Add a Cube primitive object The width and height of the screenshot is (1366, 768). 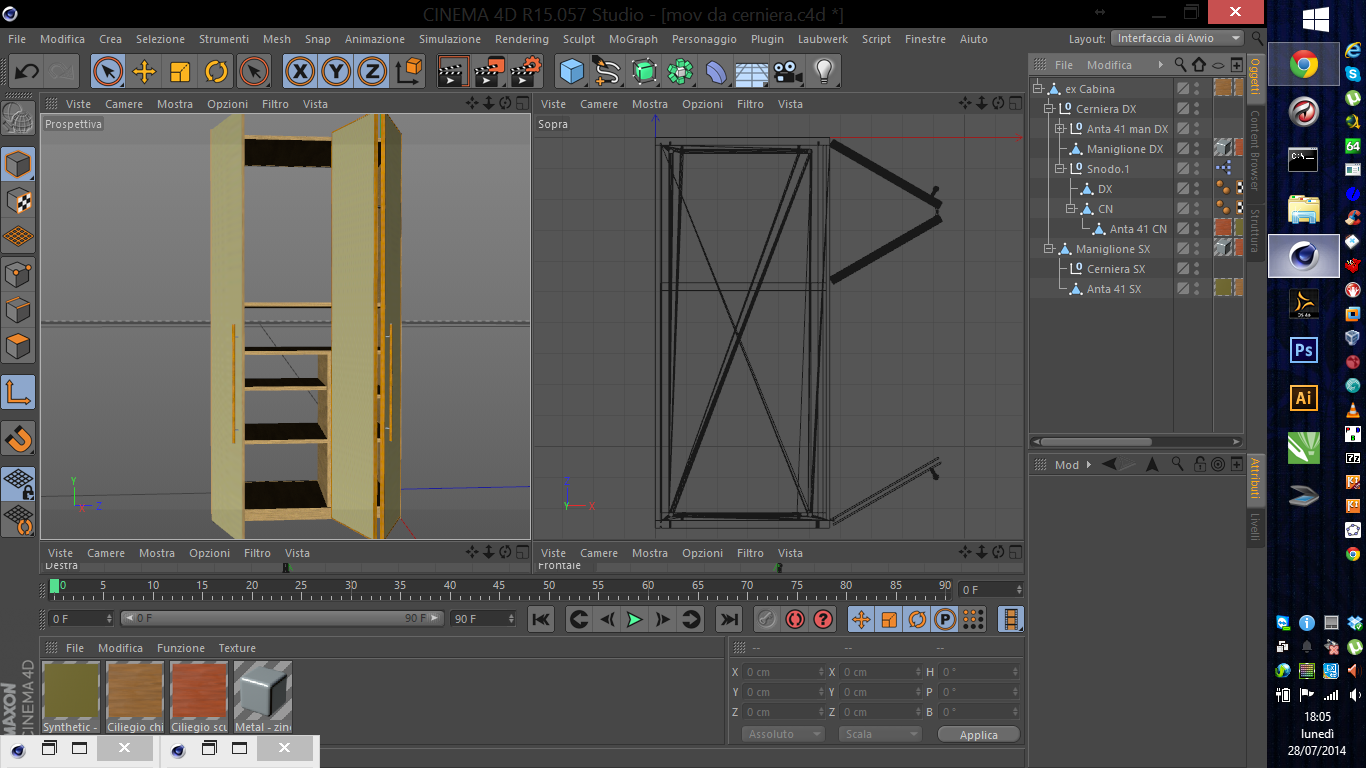[572, 71]
